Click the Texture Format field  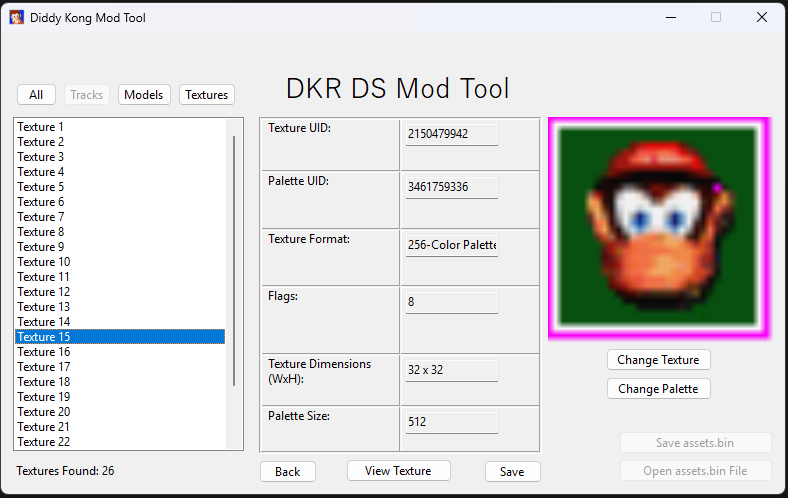pyautogui.click(x=451, y=245)
